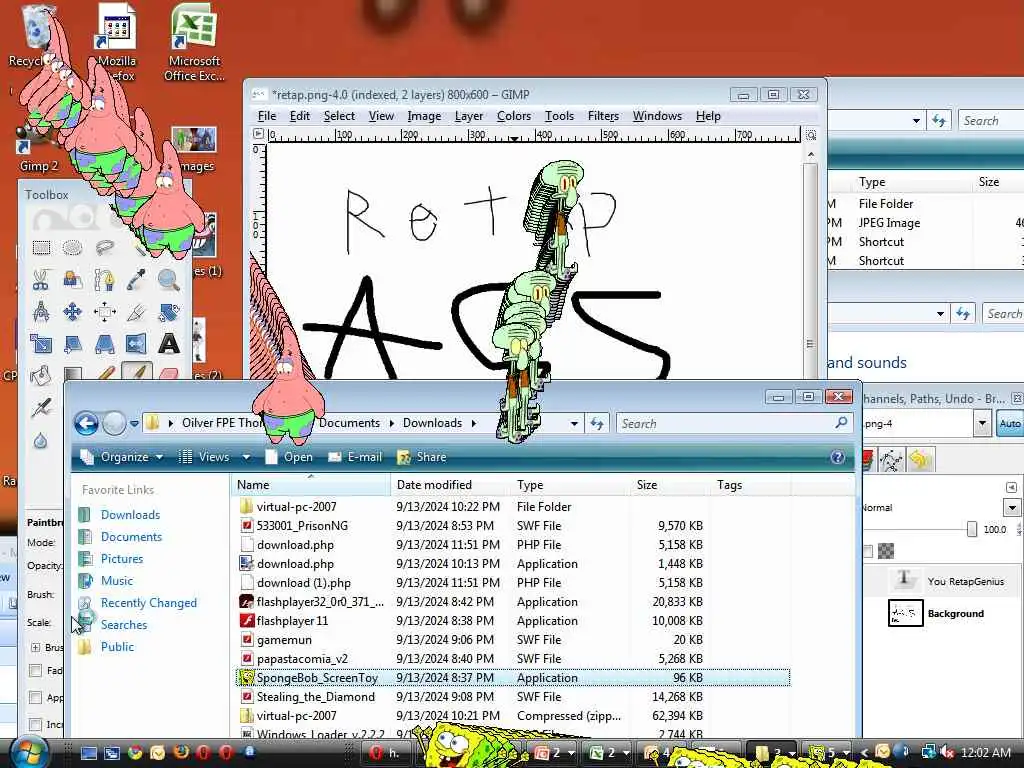
Task: Open the image selector dropdown in Layers dialog
Action: [982, 423]
